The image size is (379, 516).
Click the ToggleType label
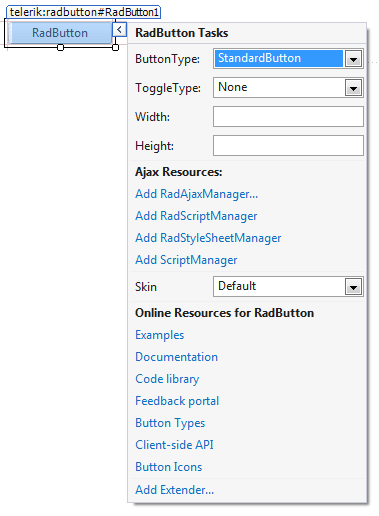point(168,88)
